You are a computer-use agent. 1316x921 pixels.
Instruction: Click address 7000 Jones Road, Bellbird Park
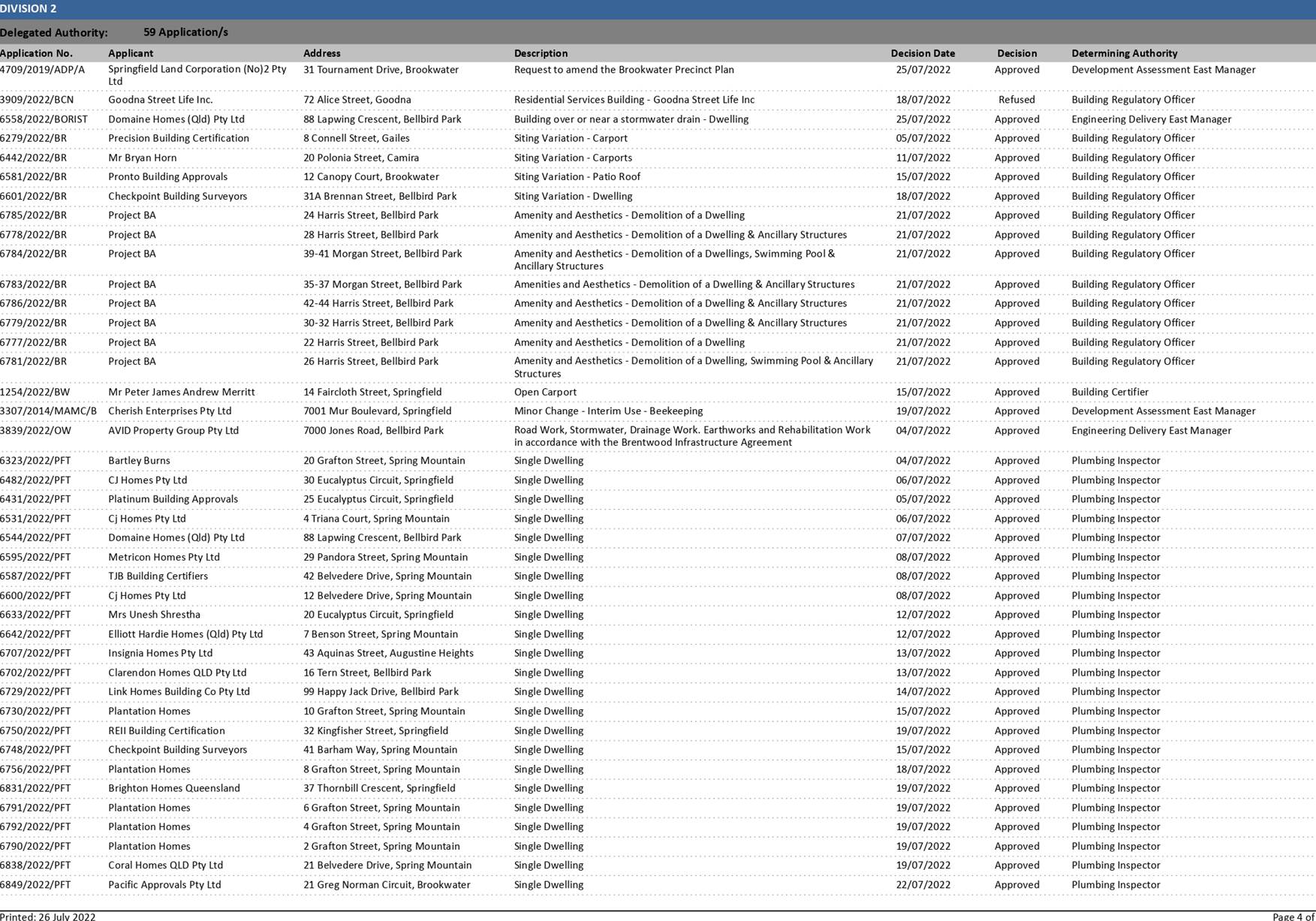pyautogui.click(x=373, y=431)
